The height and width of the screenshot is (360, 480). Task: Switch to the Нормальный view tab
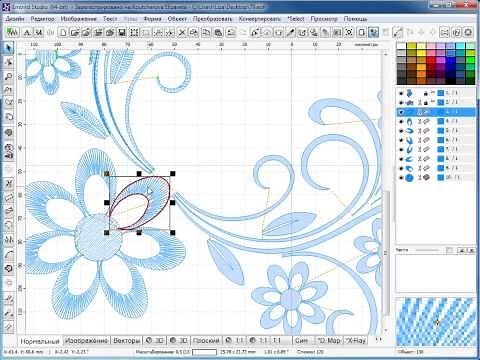40,341
